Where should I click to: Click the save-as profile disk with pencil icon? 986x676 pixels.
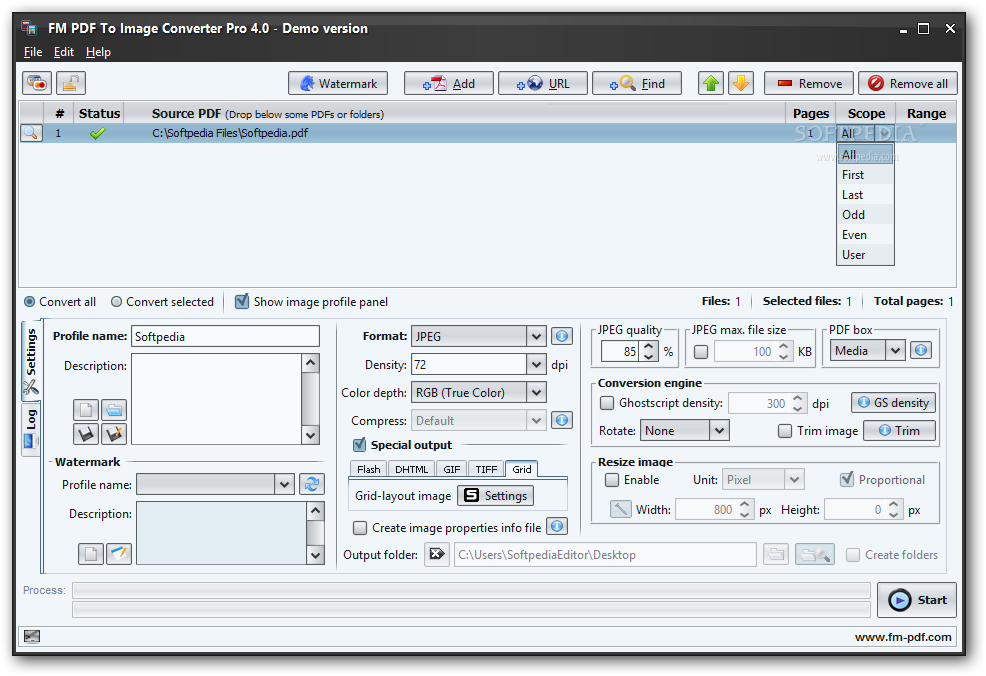(114, 434)
